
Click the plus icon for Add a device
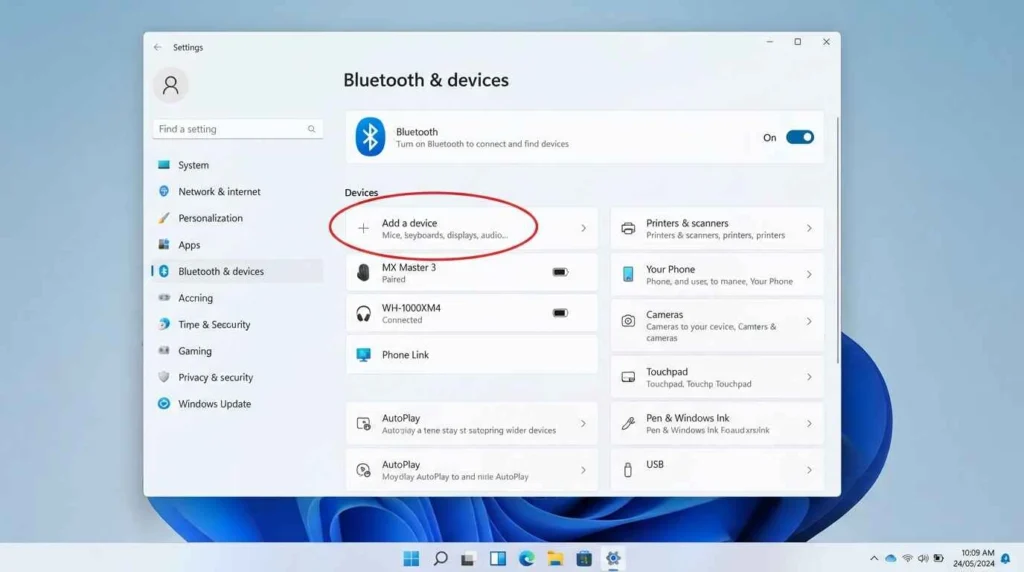(x=363, y=229)
